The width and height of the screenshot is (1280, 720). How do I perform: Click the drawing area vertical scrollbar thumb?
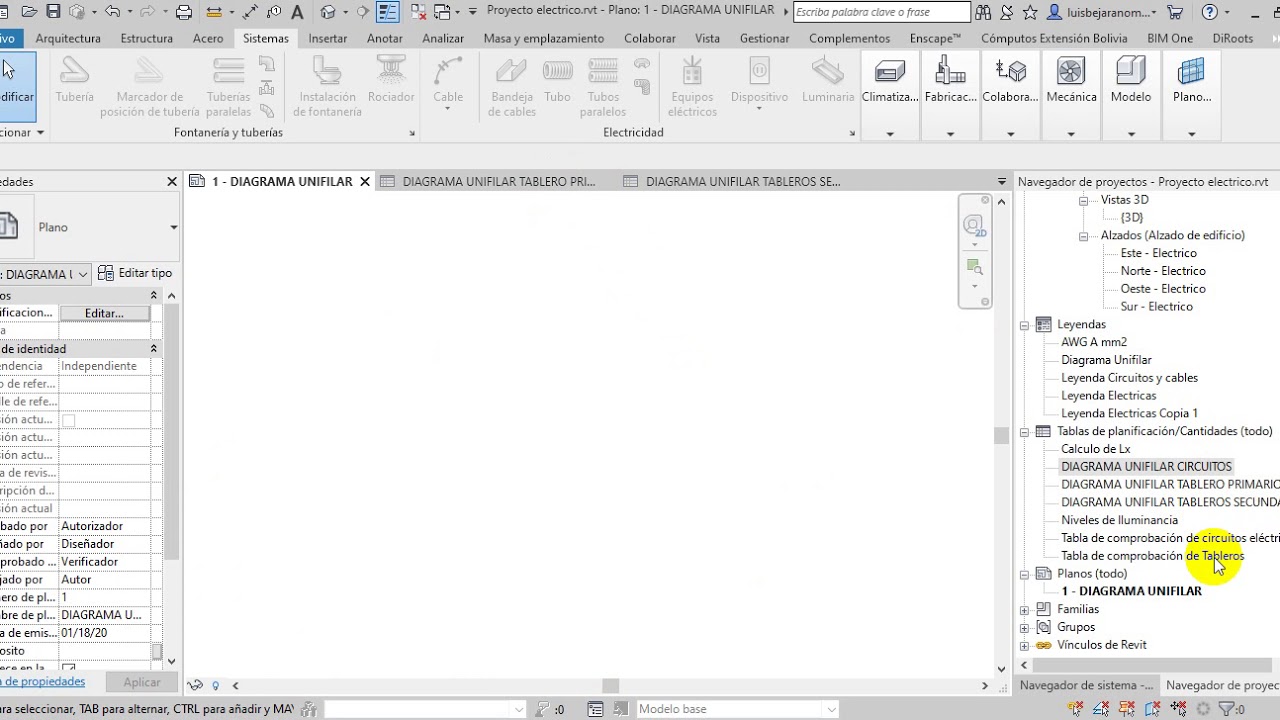tap(1001, 436)
